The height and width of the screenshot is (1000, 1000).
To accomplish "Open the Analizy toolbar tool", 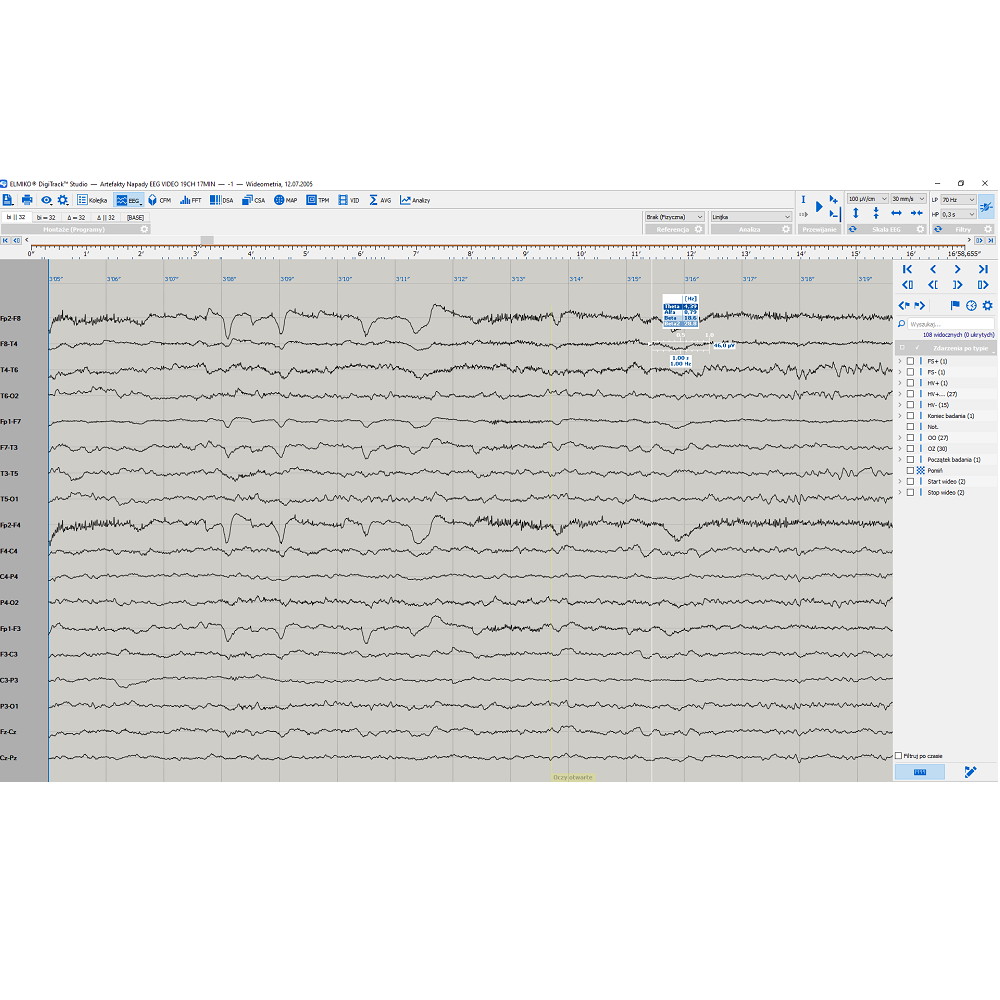I will (x=414, y=200).
